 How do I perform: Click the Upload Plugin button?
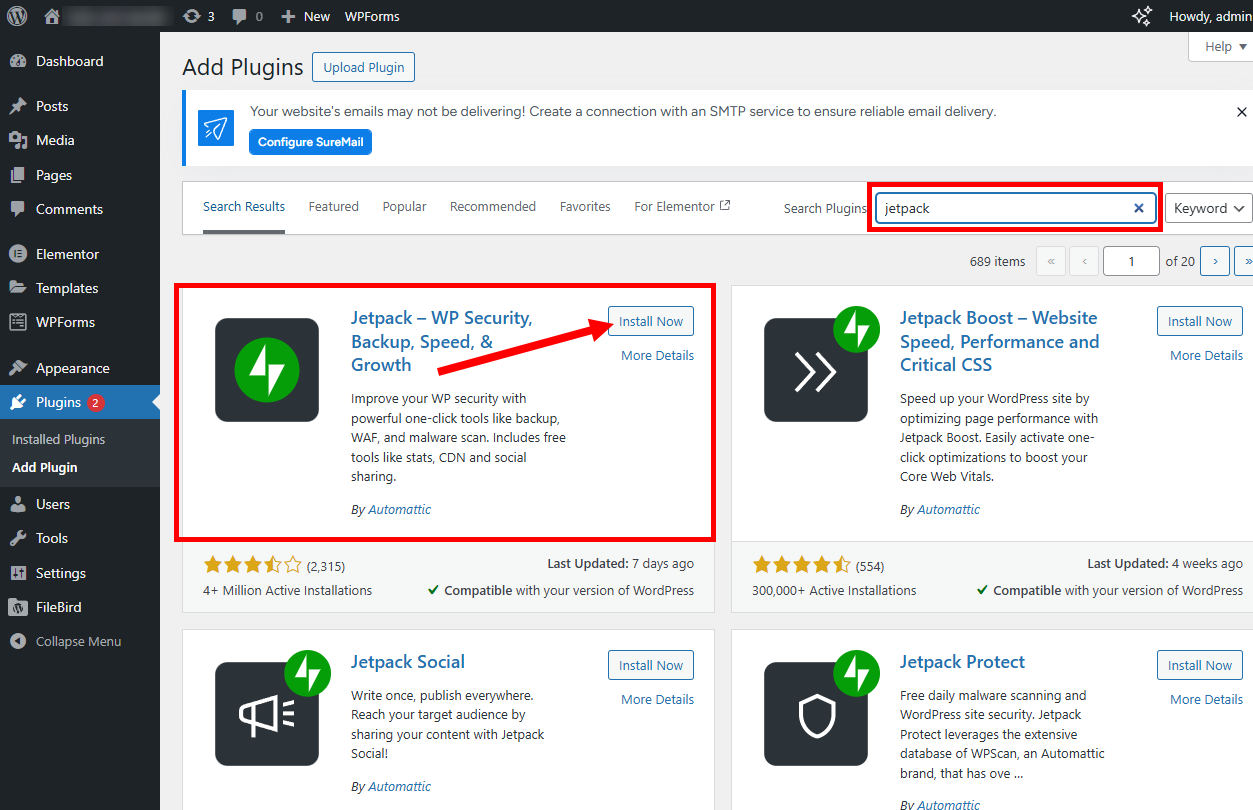pyautogui.click(x=364, y=67)
